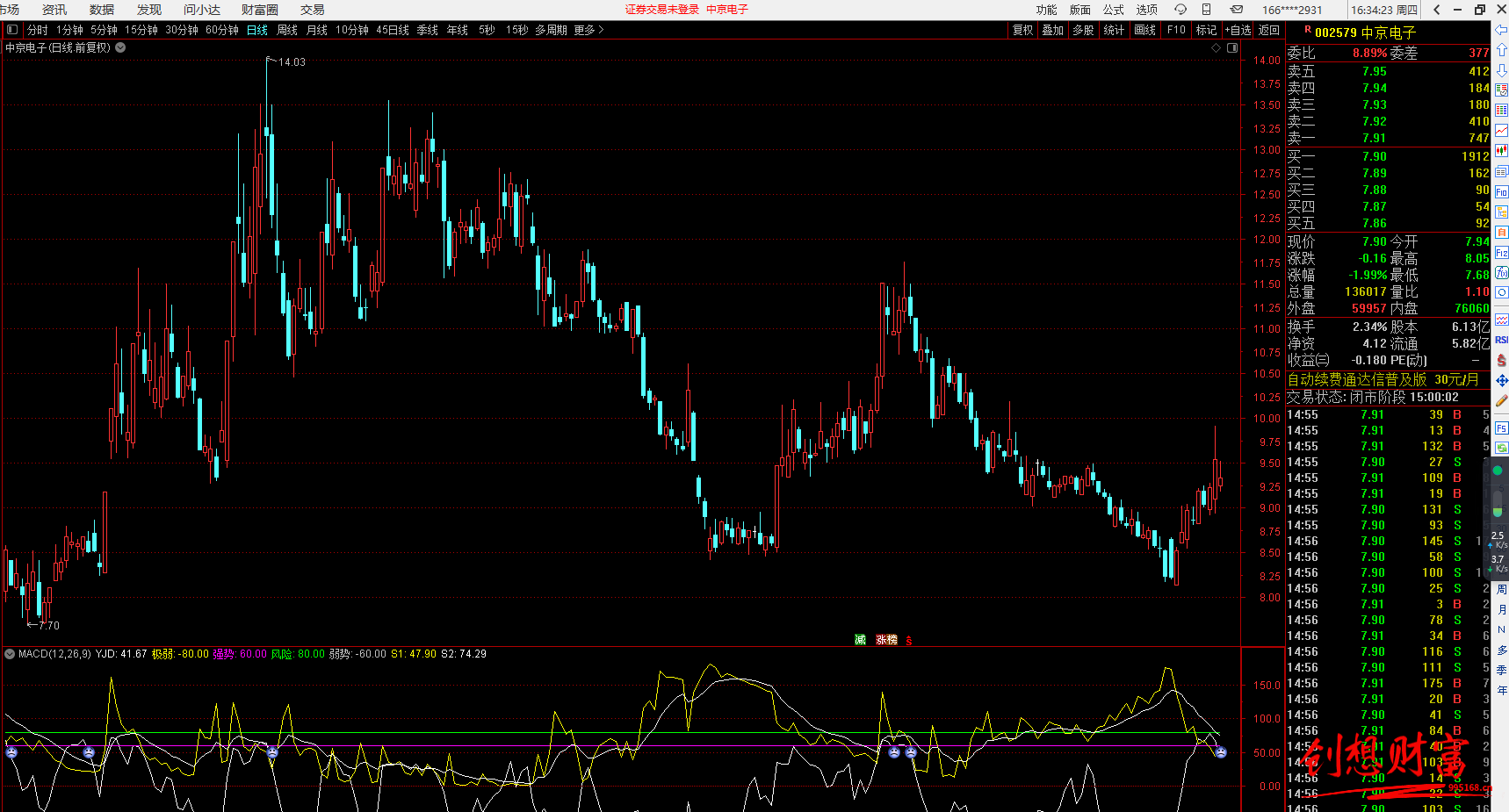Image resolution: width=1509 pixels, height=812 pixels.
Task: Click the 标记 button
Action: click(x=1207, y=30)
